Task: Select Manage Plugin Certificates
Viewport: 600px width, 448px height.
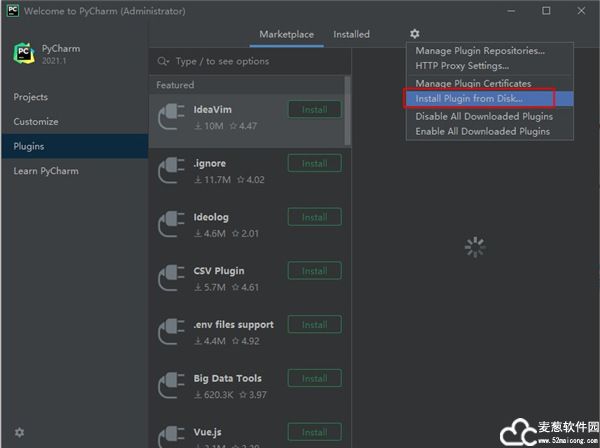Action: tap(490, 83)
